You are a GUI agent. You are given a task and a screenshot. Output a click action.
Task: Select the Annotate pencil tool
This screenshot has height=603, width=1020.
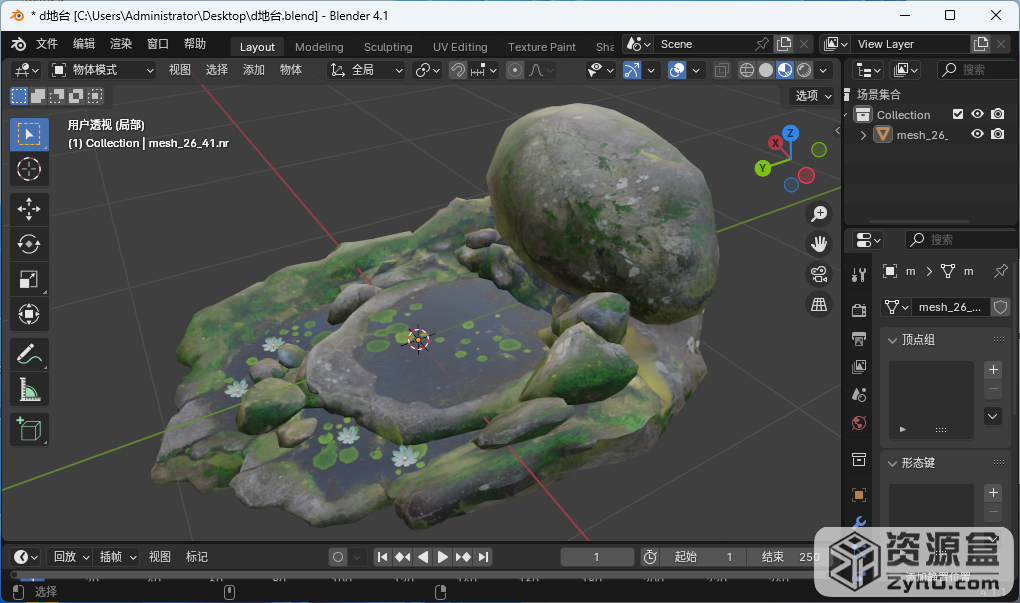click(29, 354)
